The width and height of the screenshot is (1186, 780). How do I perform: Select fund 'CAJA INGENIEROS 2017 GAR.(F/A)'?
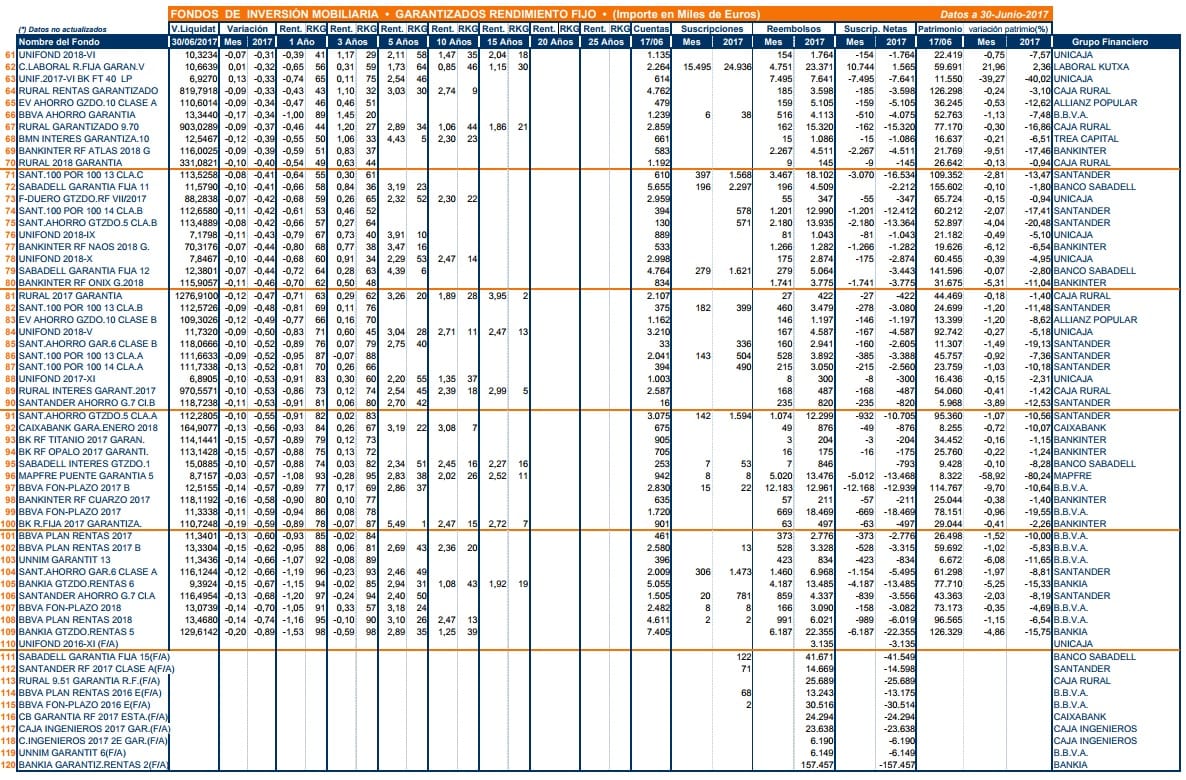pyautogui.click(x=95, y=729)
